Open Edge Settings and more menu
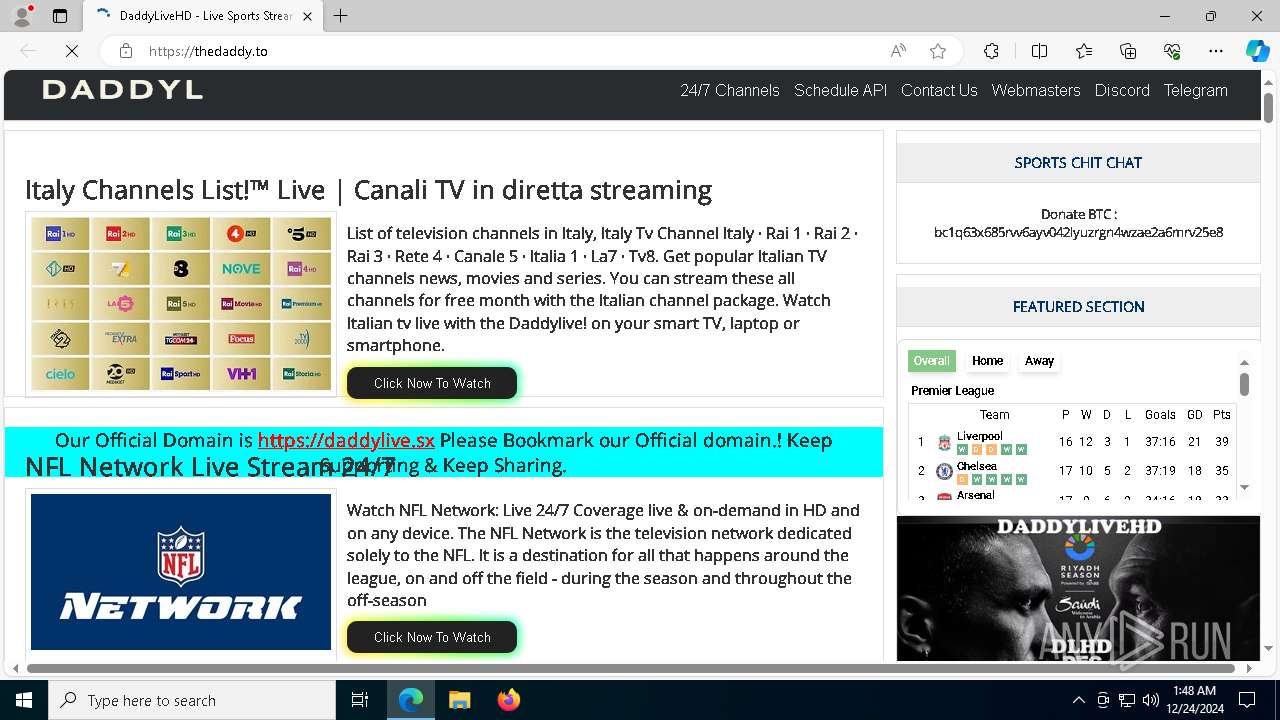The width and height of the screenshot is (1280, 720). 1216,51
